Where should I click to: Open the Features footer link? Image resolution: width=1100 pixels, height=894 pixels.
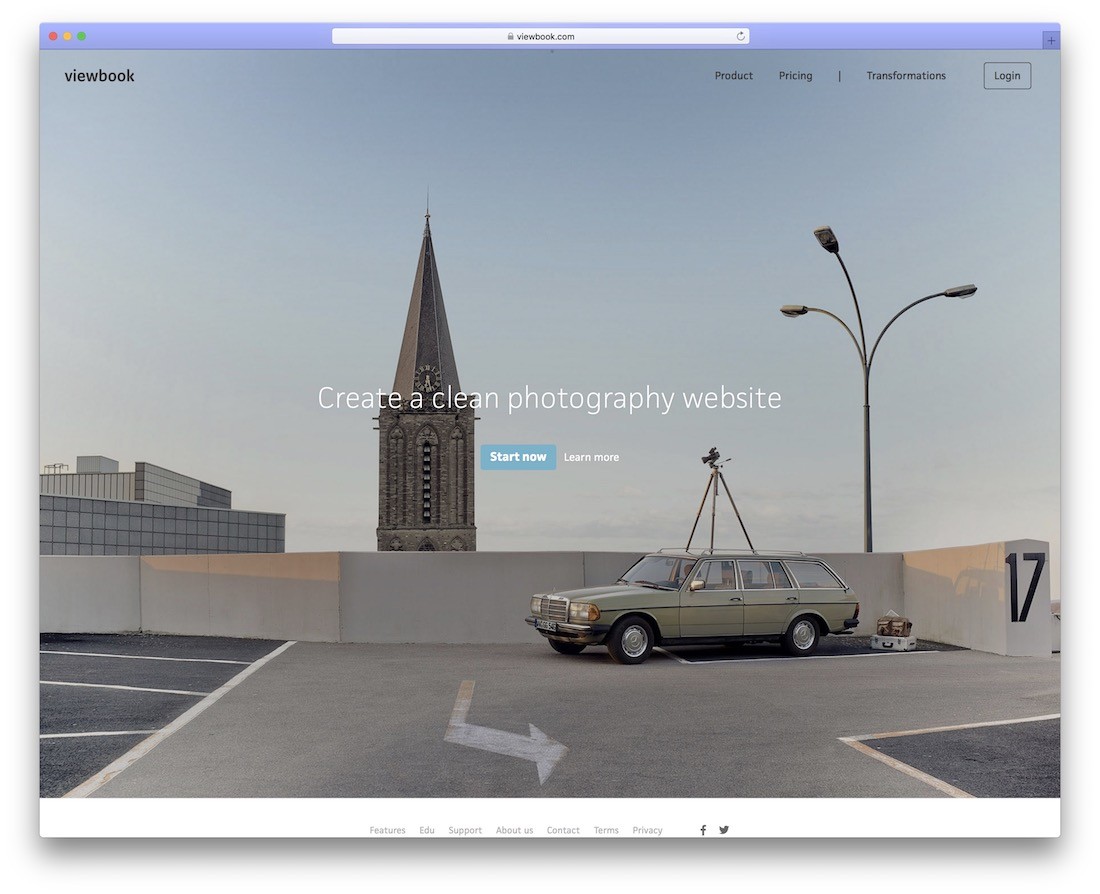tap(387, 830)
